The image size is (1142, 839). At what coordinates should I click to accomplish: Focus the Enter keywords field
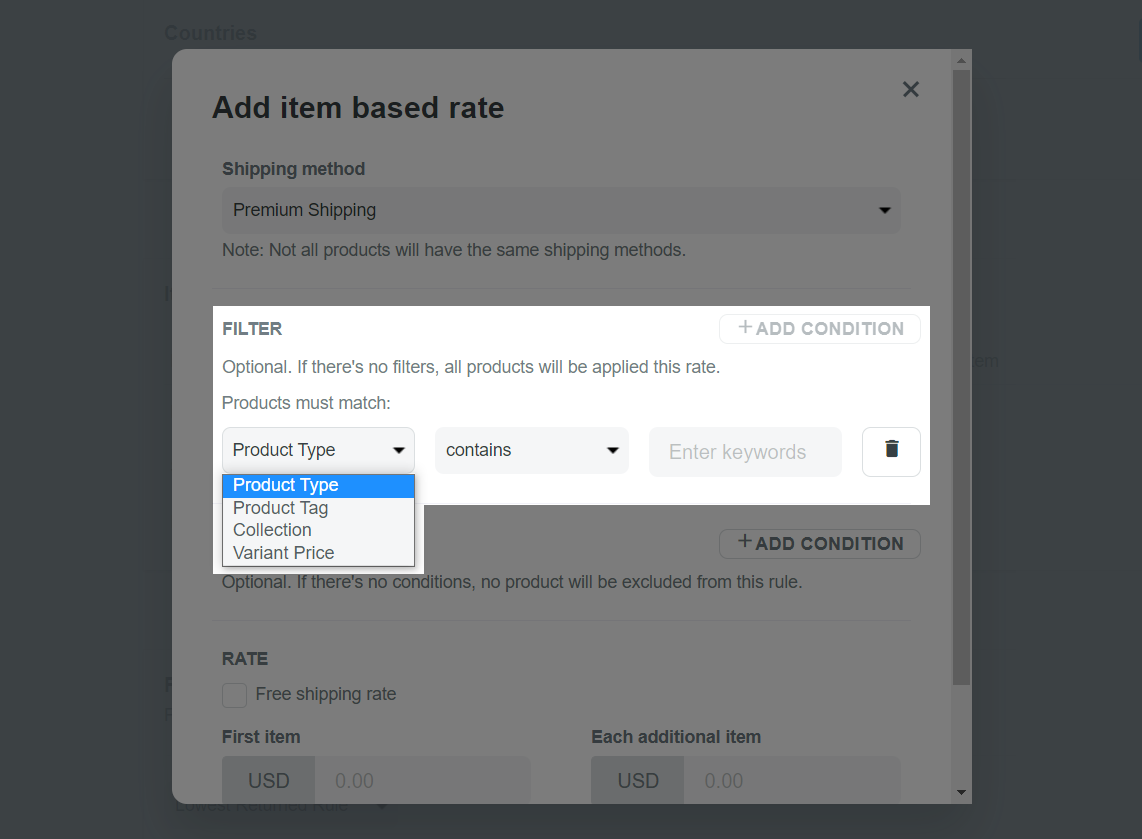745,452
